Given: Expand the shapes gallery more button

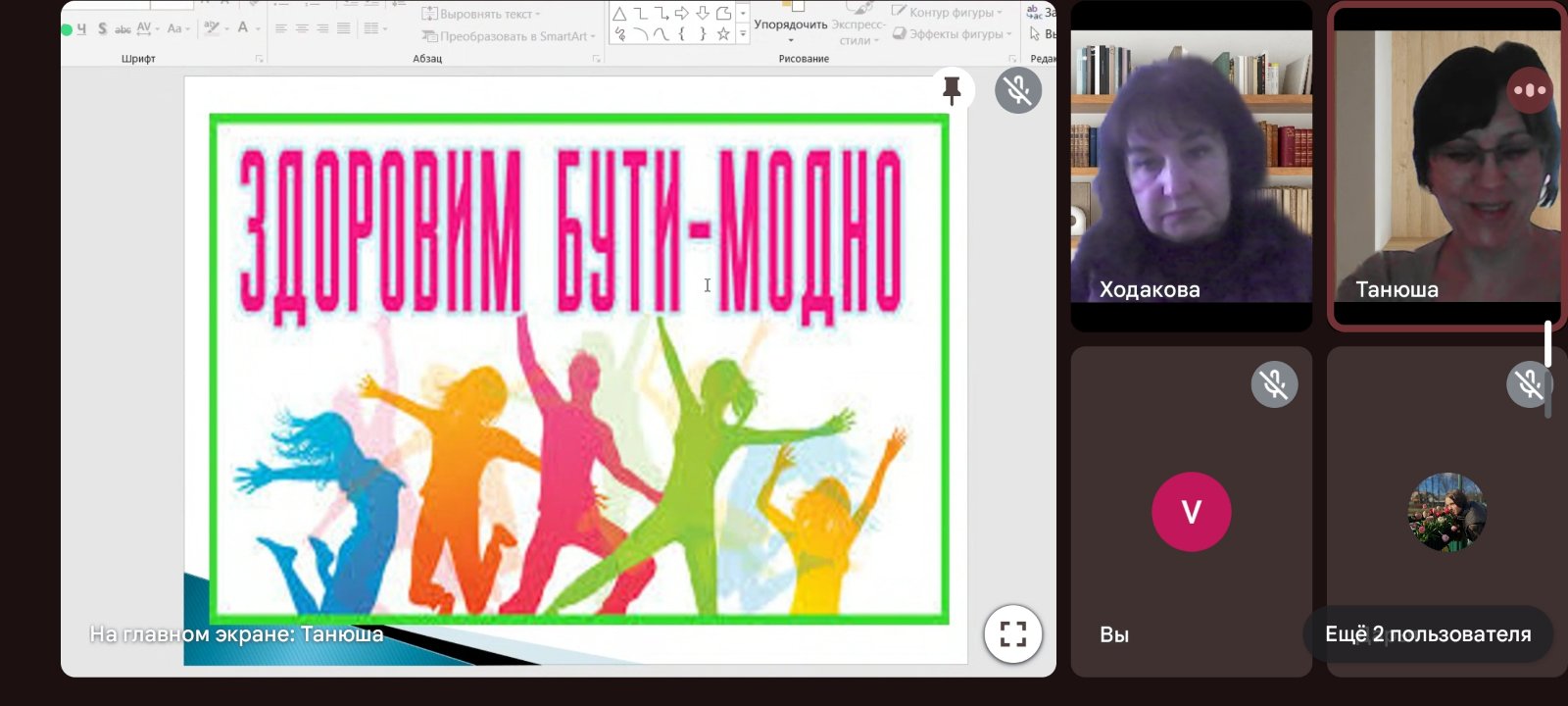Looking at the screenshot, I should 743,34.
